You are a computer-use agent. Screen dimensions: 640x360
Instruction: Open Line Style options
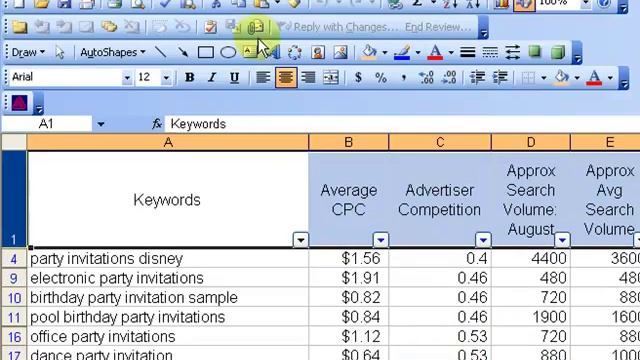(467, 52)
